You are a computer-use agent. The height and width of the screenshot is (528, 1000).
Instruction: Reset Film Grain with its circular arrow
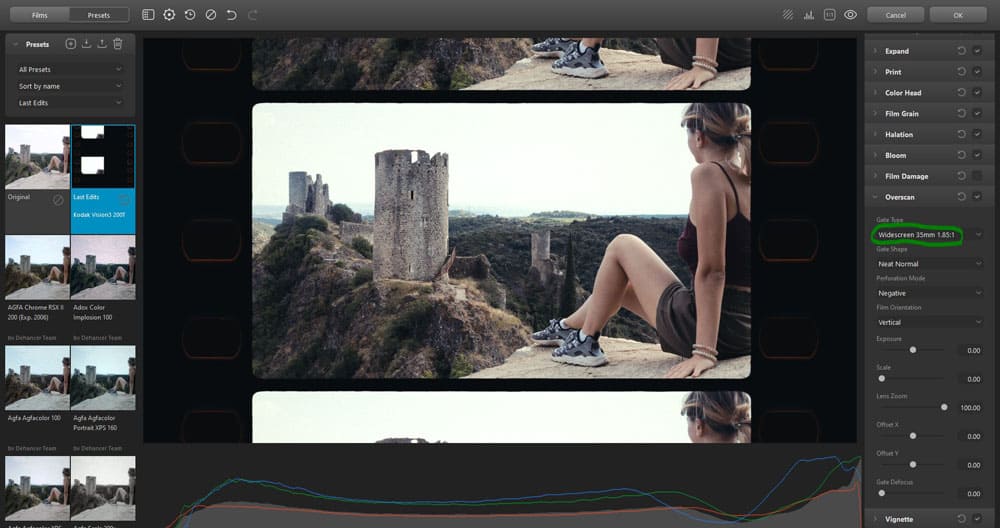961,114
